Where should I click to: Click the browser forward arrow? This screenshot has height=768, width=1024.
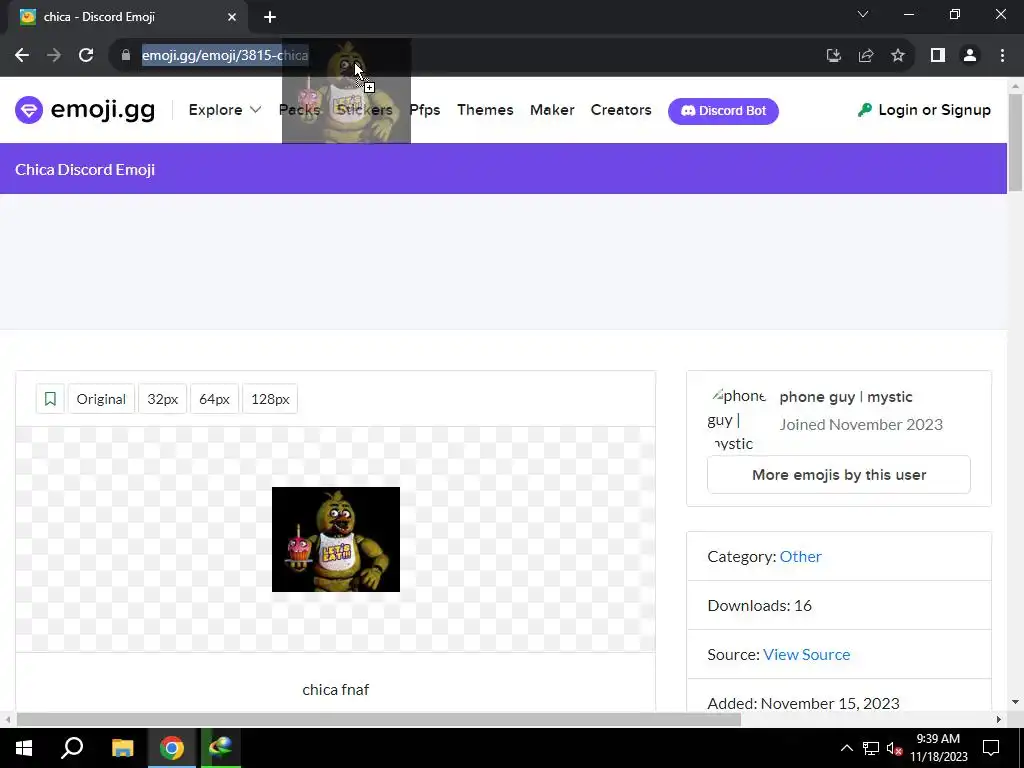[54, 56]
